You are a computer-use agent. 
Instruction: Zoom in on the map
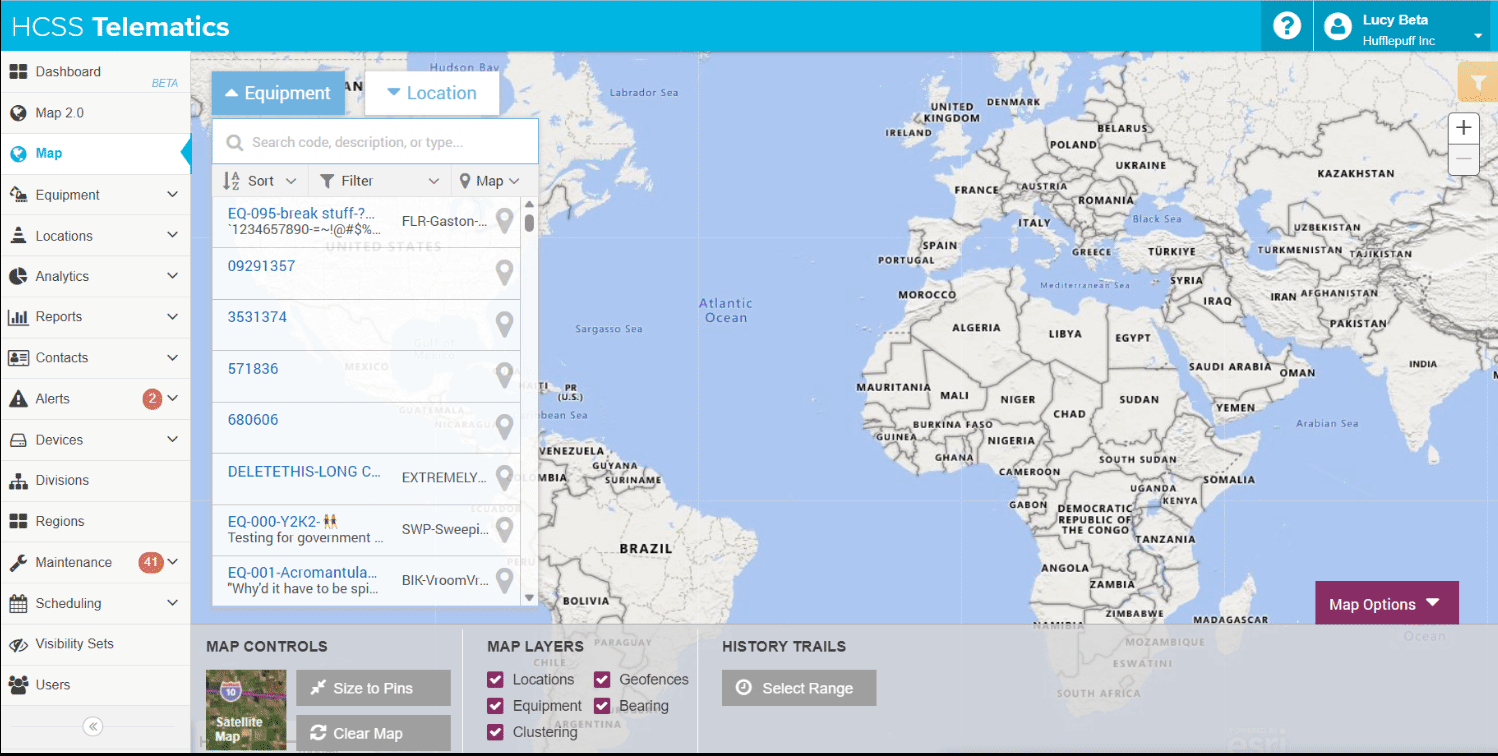coord(1464,128)
